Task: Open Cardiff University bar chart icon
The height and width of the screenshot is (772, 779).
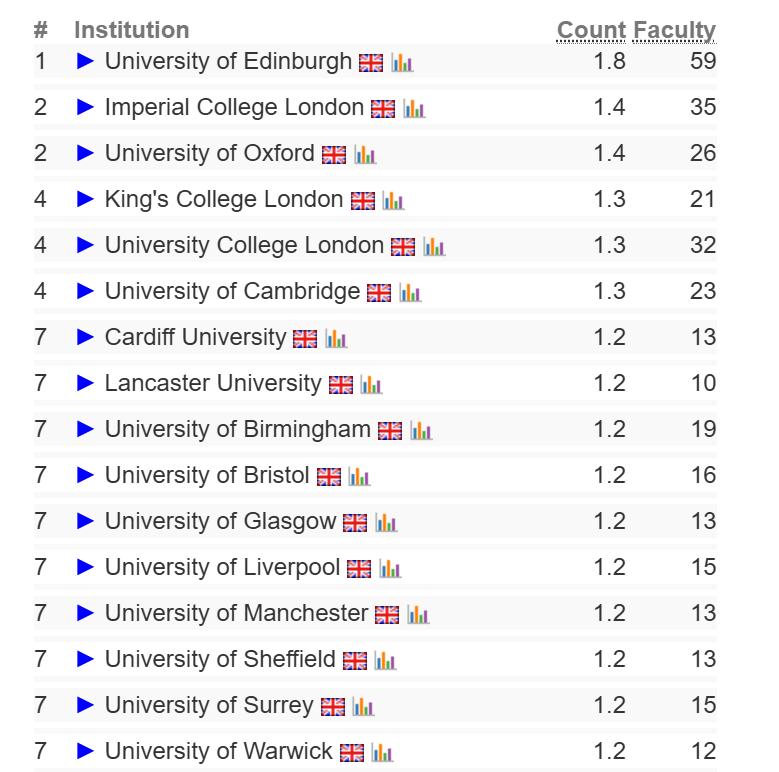Action: pos(336,339)
